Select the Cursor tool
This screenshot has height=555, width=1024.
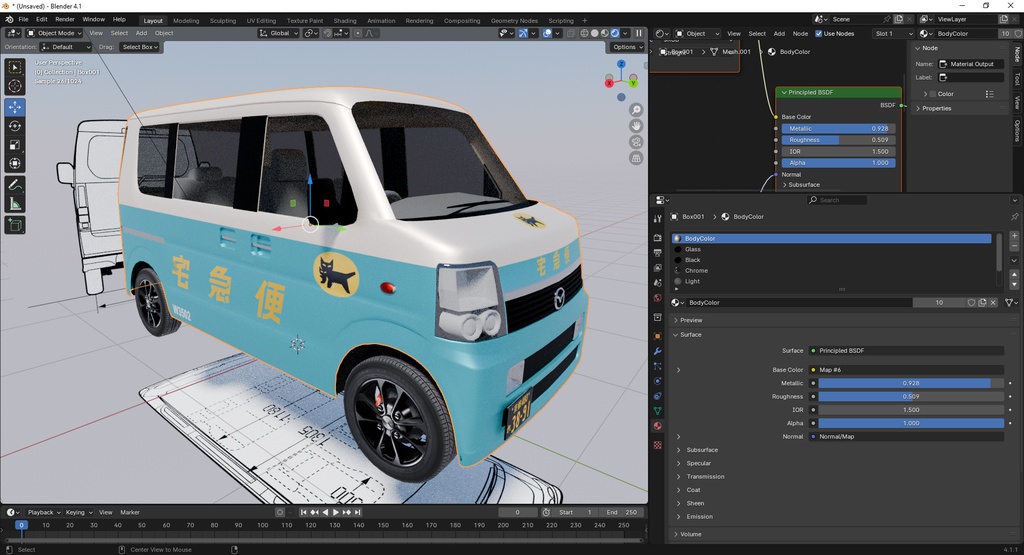(x=15, y=86)
